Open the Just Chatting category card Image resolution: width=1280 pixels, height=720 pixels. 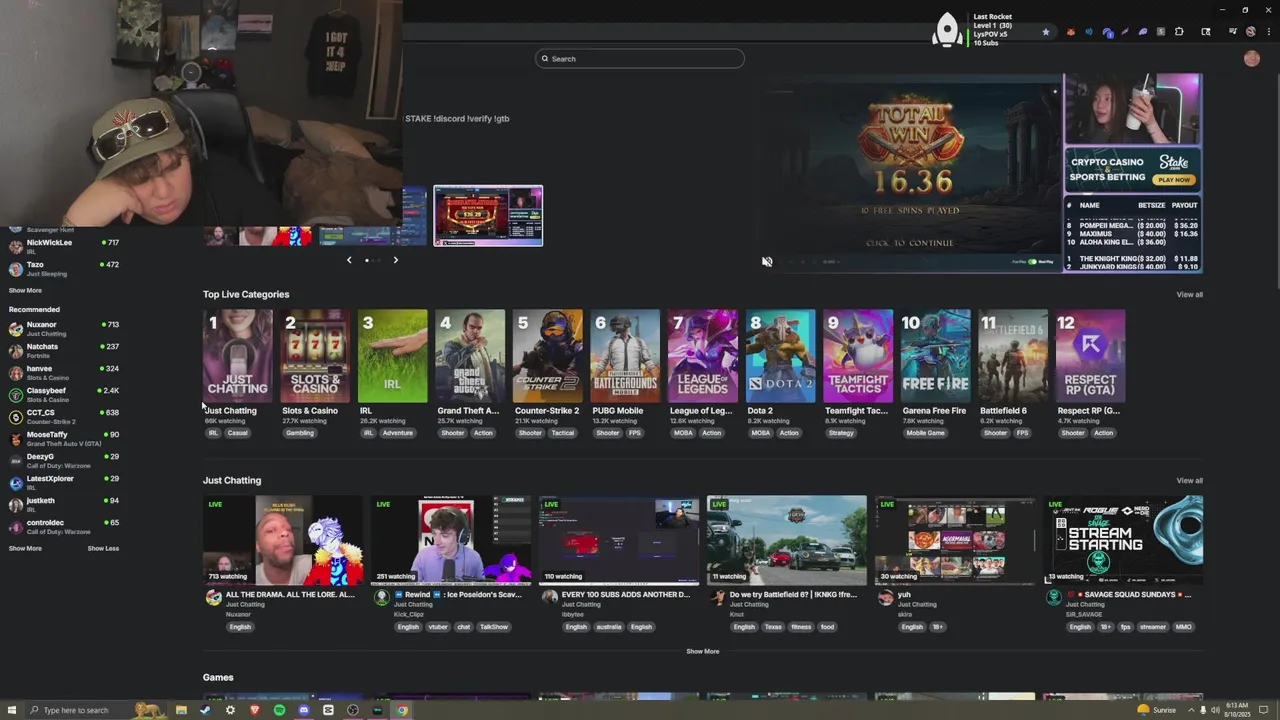[237, 356]
